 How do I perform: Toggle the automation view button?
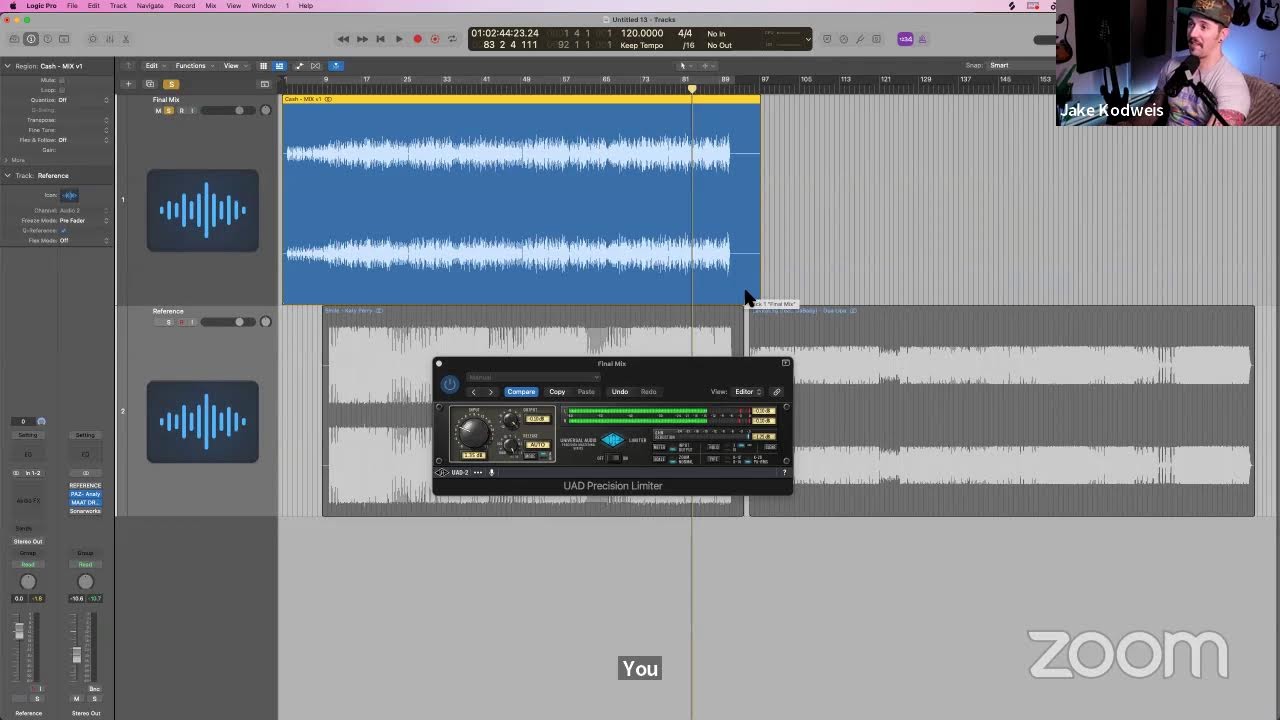(299, 66)
